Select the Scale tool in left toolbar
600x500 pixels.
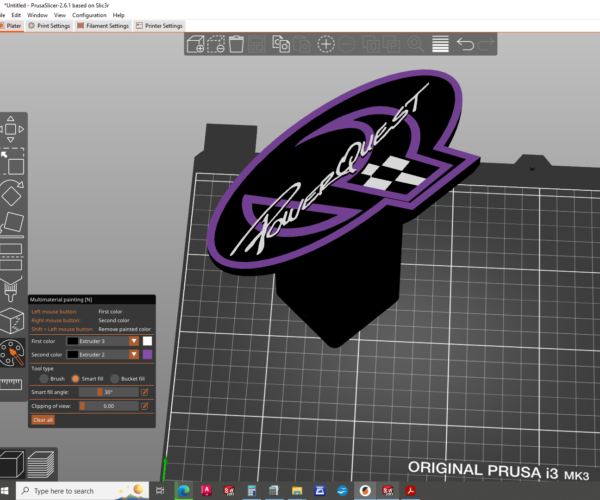click(12, 162)
